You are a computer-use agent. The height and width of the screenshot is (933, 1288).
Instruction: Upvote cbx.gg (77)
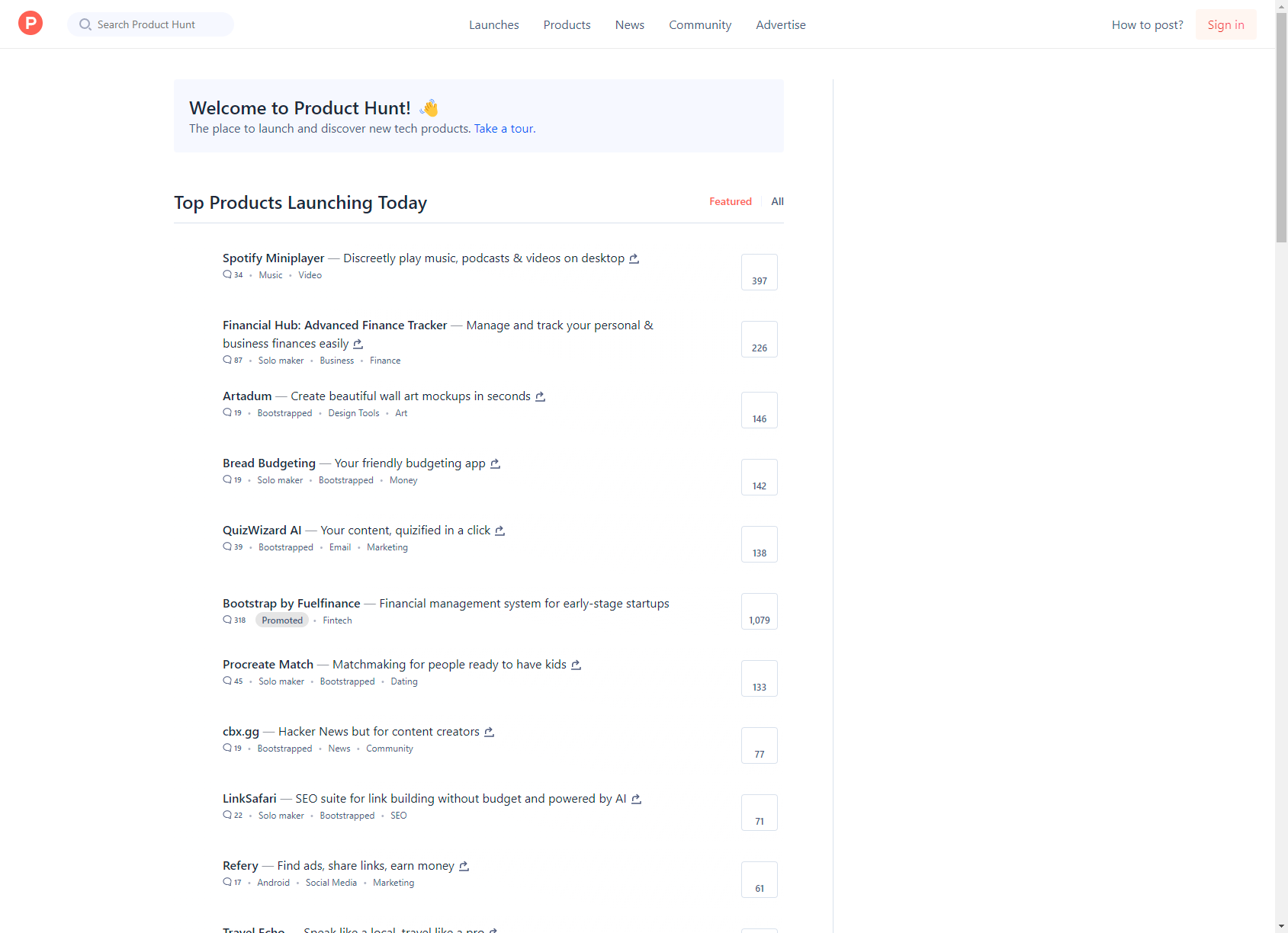pyautogui.click(x=760, y=745)
